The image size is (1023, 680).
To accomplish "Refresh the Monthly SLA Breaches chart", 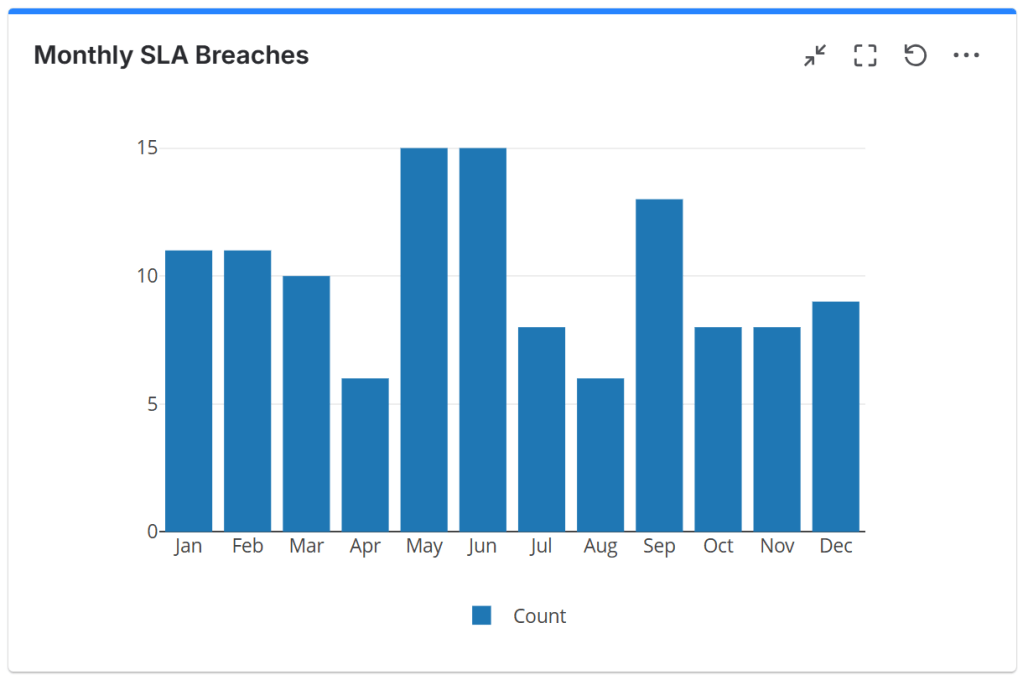I will pos(915,56).
